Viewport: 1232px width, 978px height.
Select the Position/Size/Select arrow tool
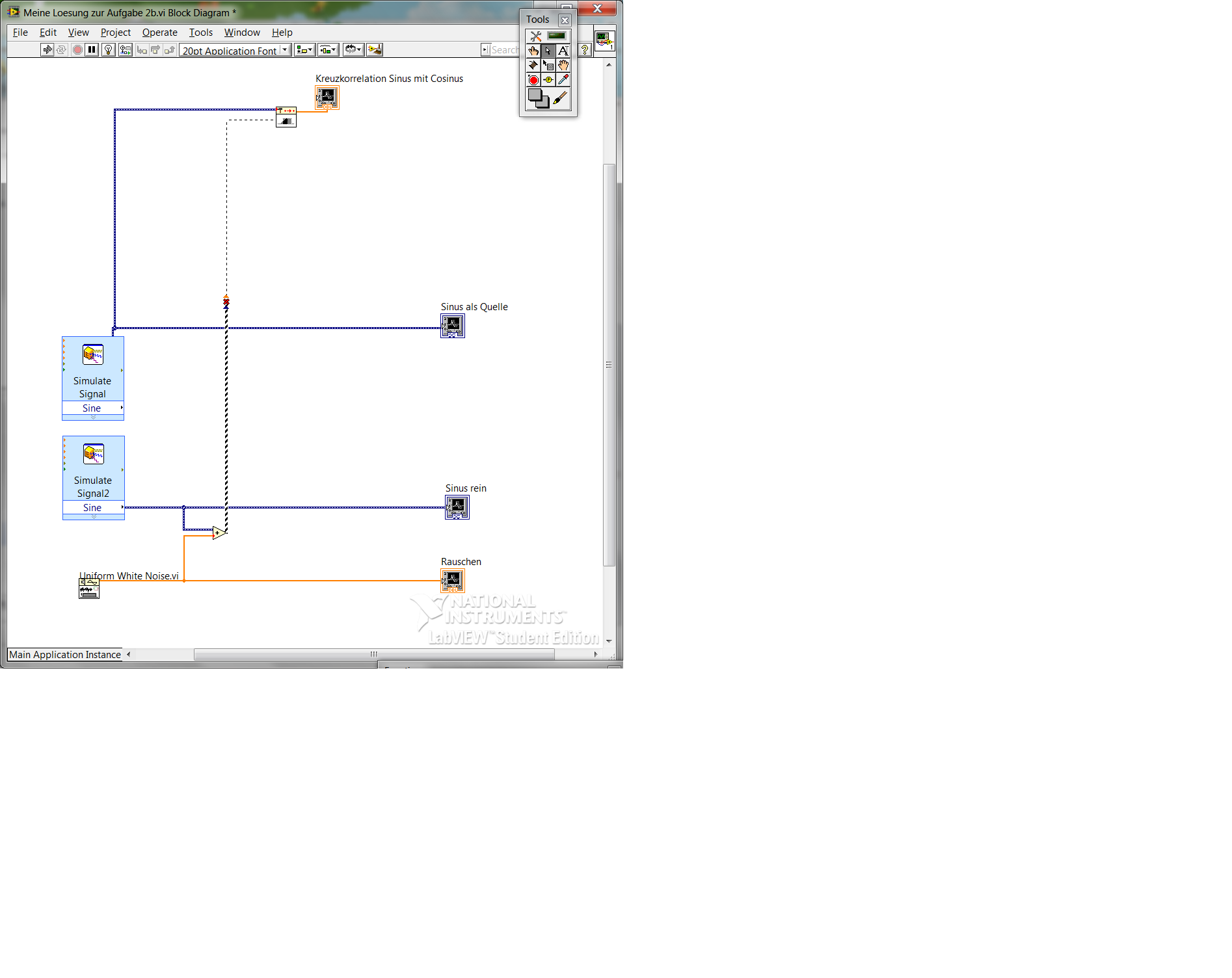(x=548, y=51)
